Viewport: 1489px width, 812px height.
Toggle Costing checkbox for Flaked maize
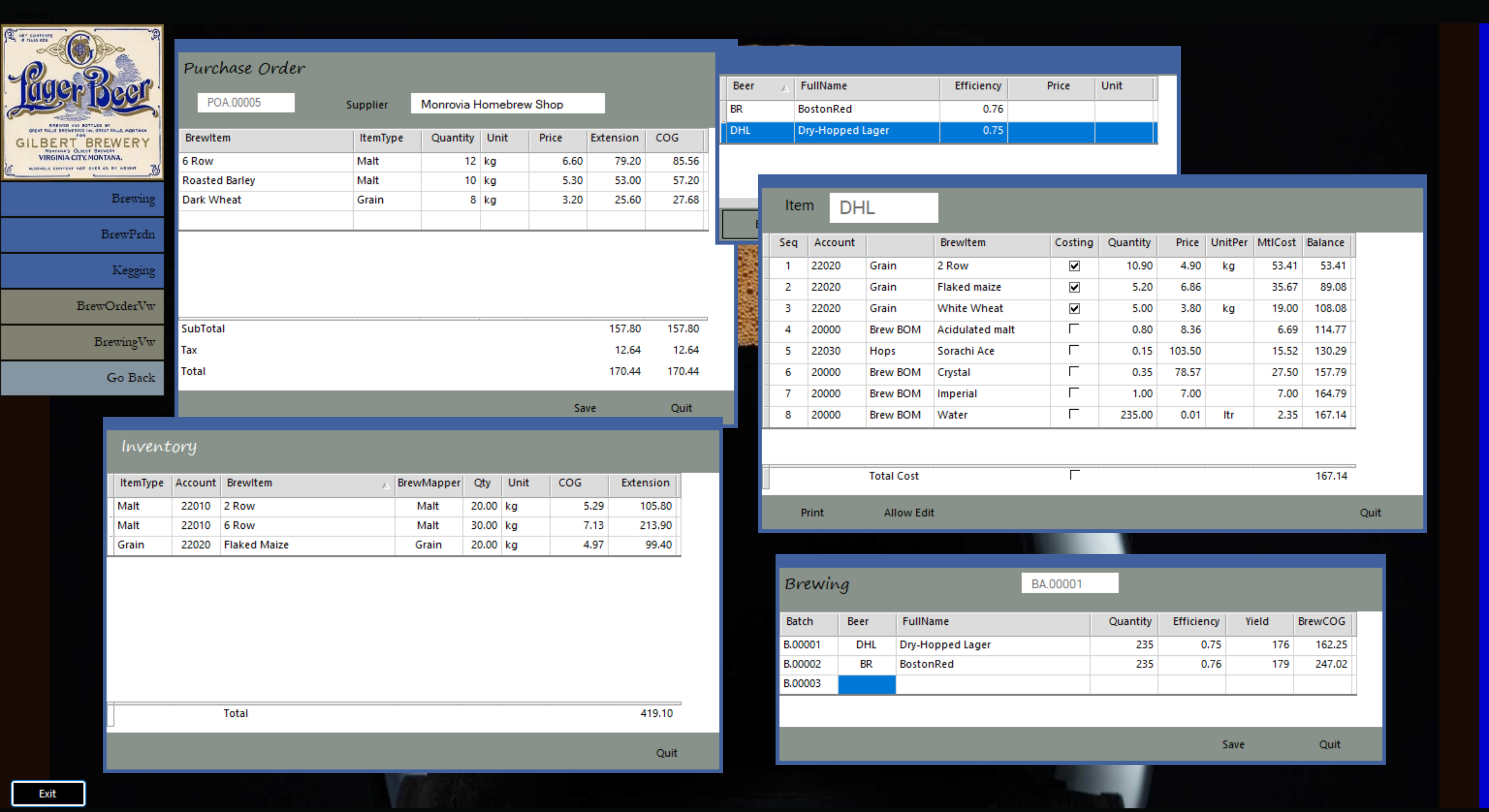(x=1074, y=287)
